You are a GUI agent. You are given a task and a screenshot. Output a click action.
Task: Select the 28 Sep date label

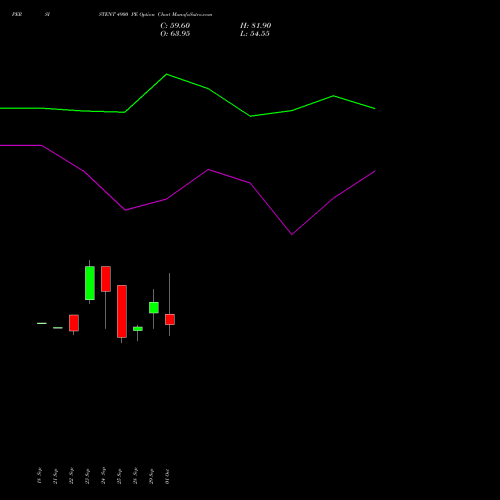(135, 476)
